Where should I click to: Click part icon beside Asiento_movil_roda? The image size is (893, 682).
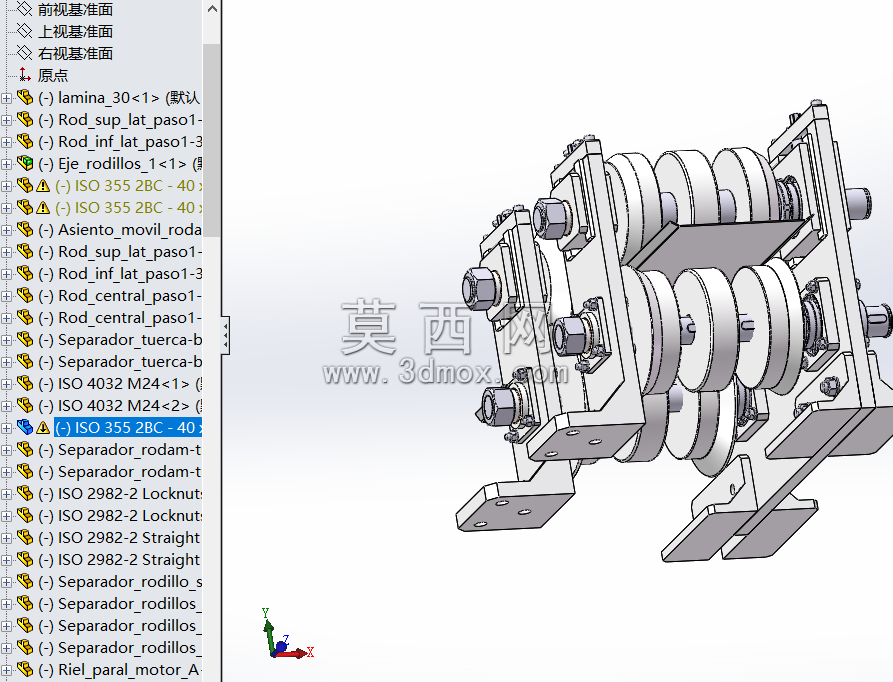click(24, 229)
